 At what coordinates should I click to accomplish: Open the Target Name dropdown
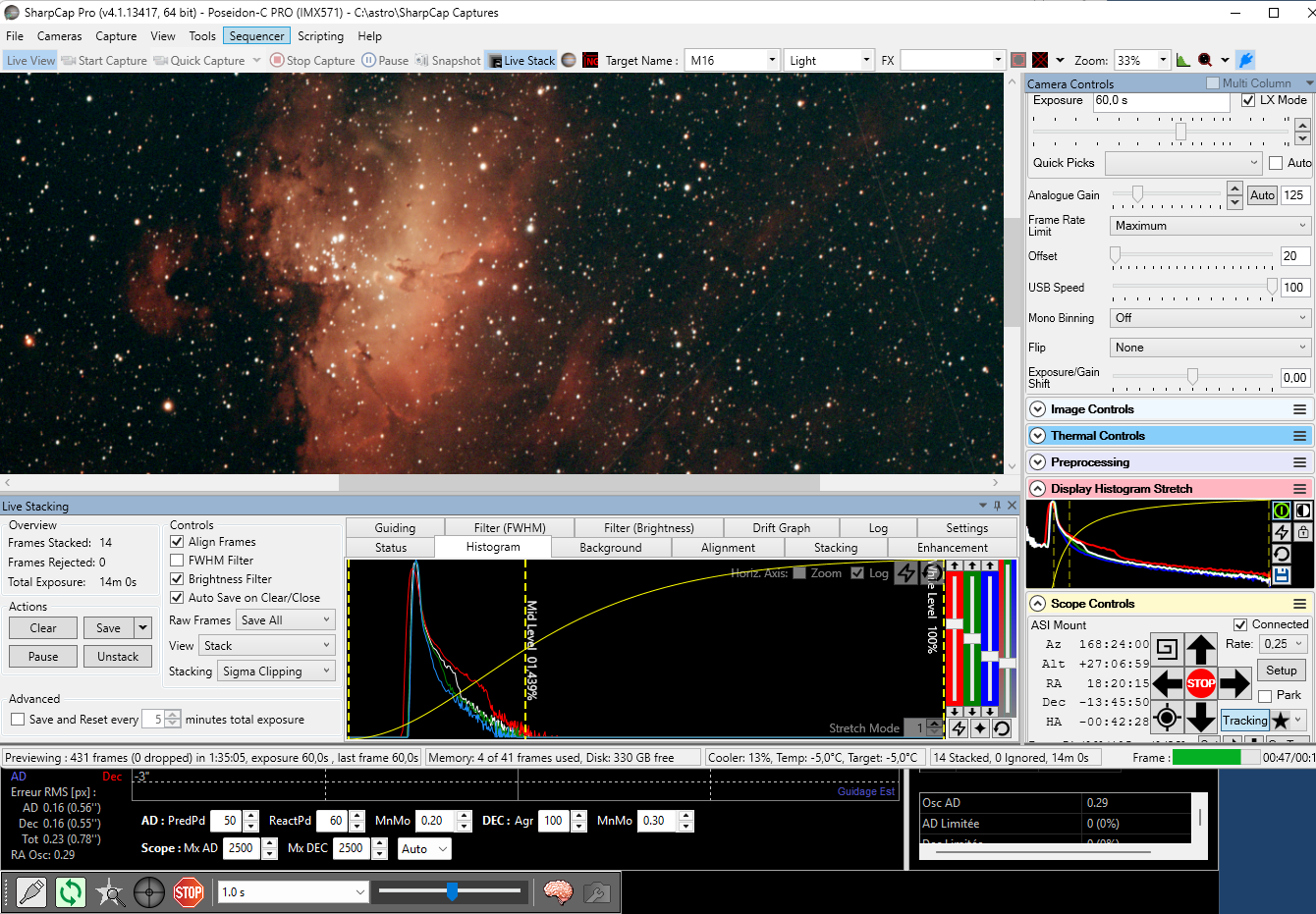[x=773, y=60]
